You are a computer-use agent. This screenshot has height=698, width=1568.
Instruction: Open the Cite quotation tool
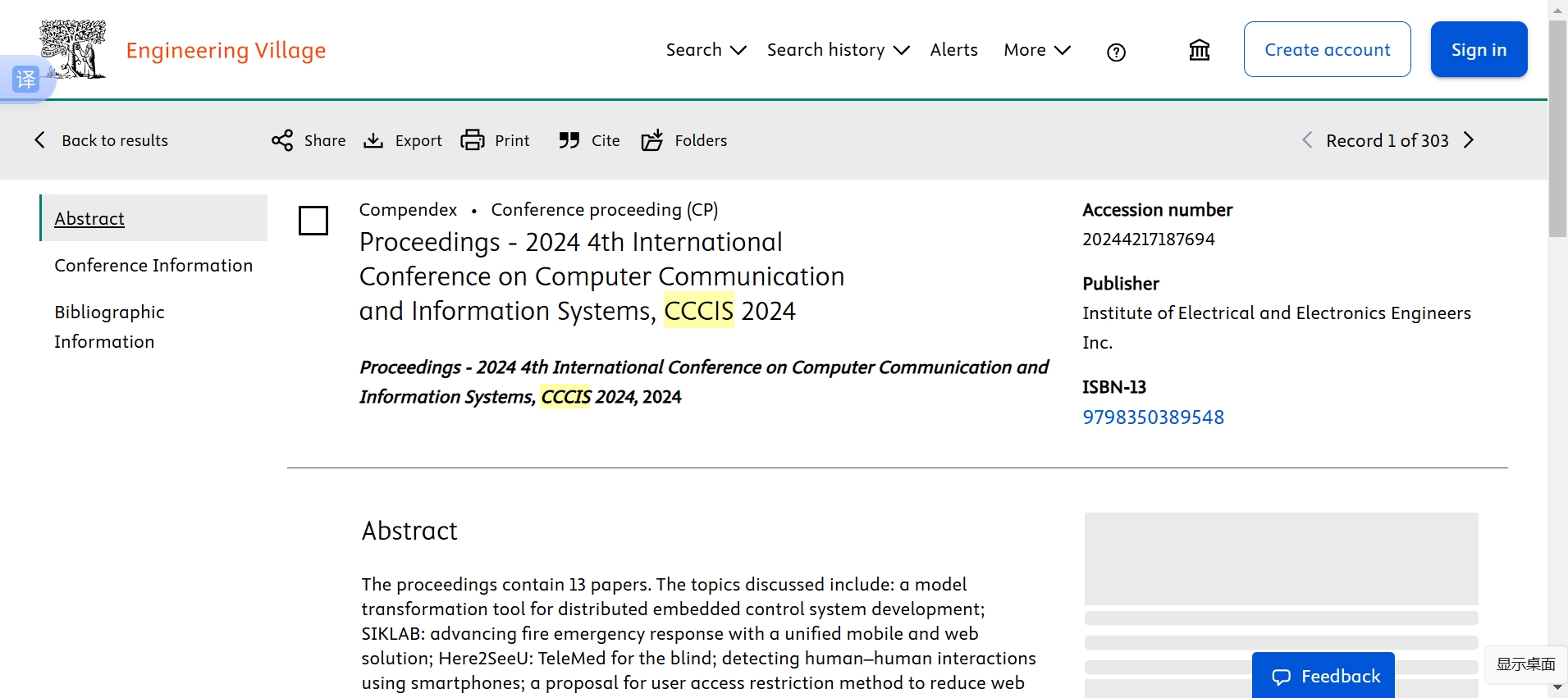589,140
